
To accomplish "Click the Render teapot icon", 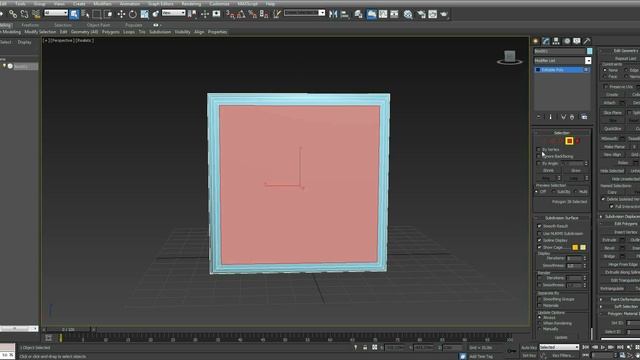I will pyautogui.click(x=444, y=14).
